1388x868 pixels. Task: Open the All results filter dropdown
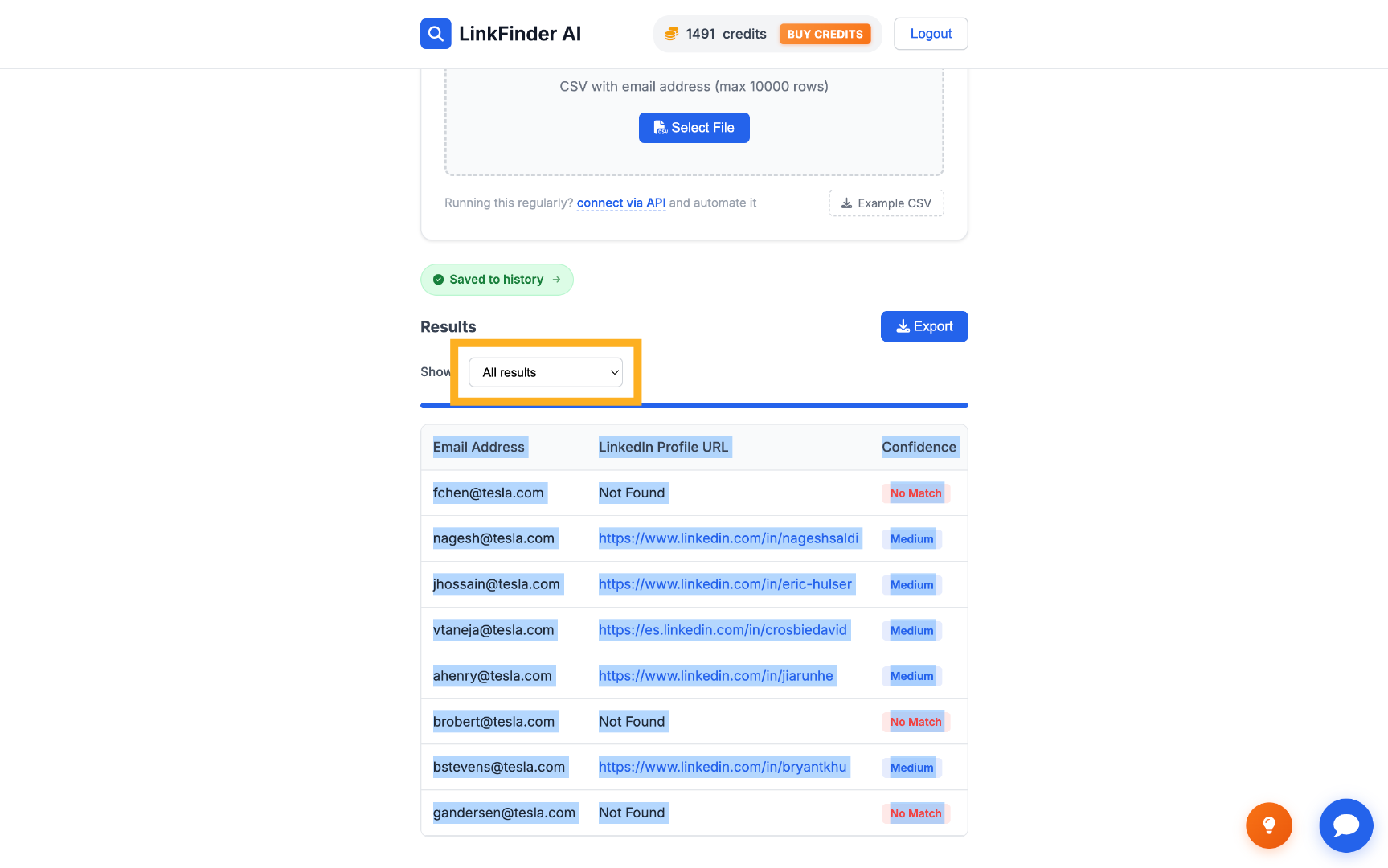pos(546,372)
